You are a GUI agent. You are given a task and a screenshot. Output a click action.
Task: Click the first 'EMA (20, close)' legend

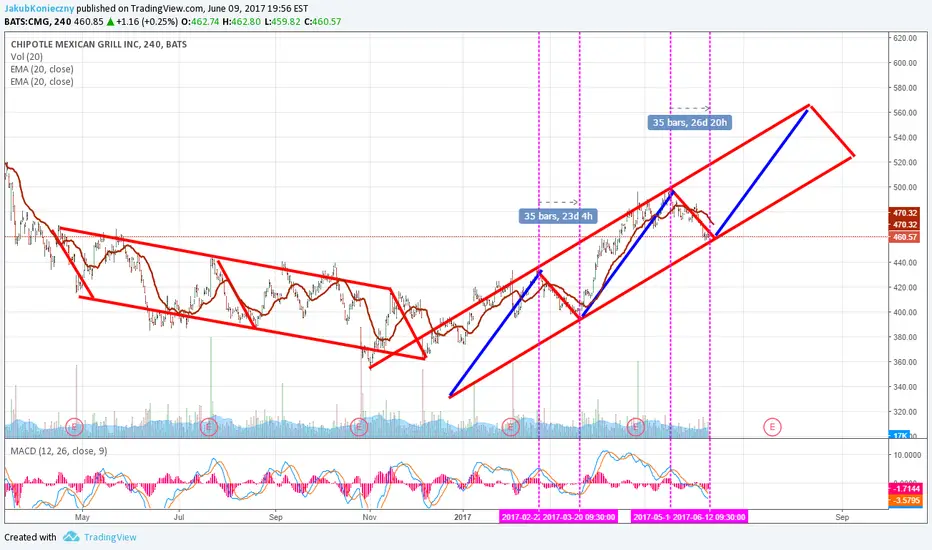tap(42, 69)
